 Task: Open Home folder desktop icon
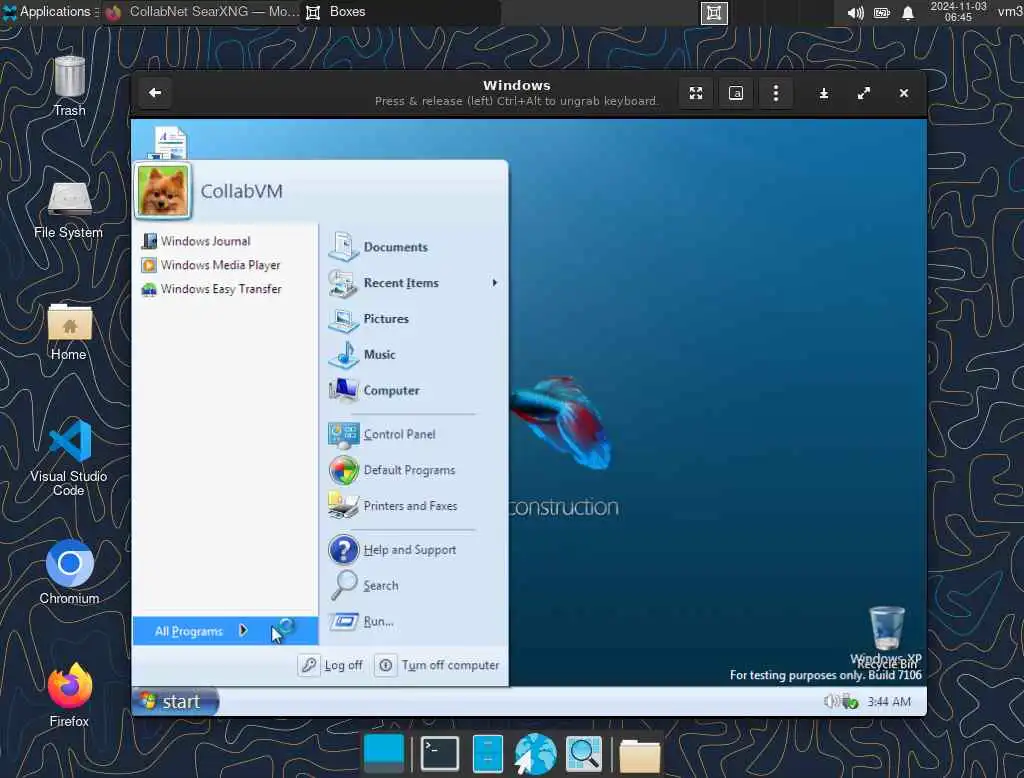click(69, 332)
